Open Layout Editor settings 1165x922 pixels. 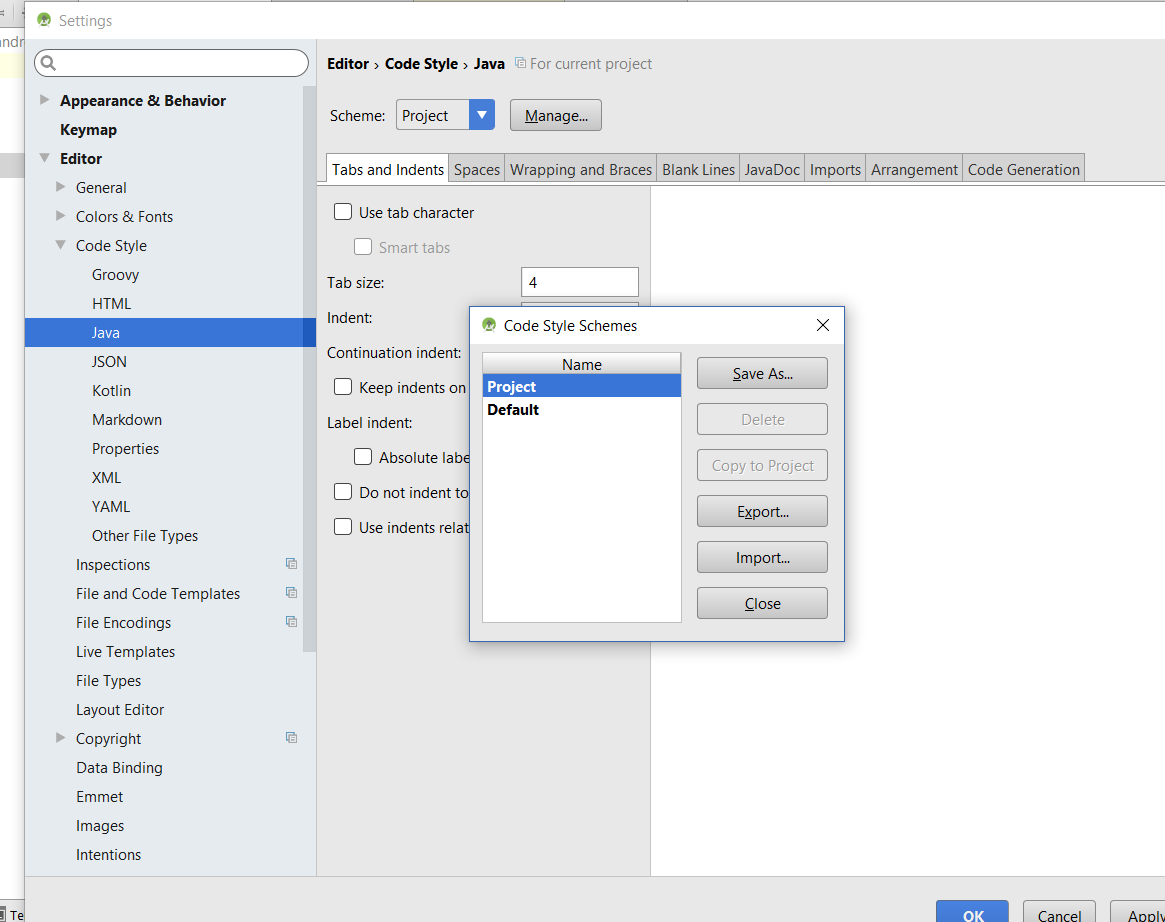tap(120, 709)
